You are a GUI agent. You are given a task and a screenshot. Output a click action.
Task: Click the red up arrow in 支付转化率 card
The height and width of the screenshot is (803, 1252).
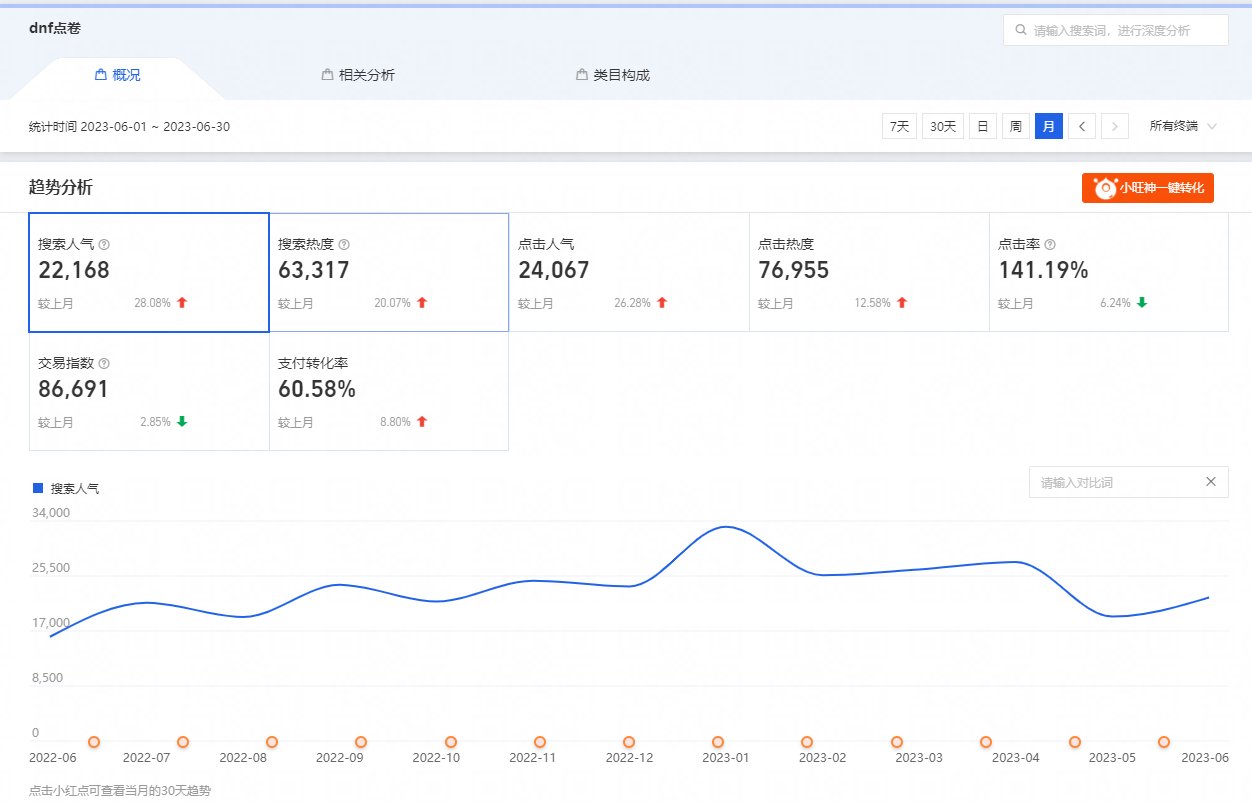pyautogui.click(x=422, y=422)
